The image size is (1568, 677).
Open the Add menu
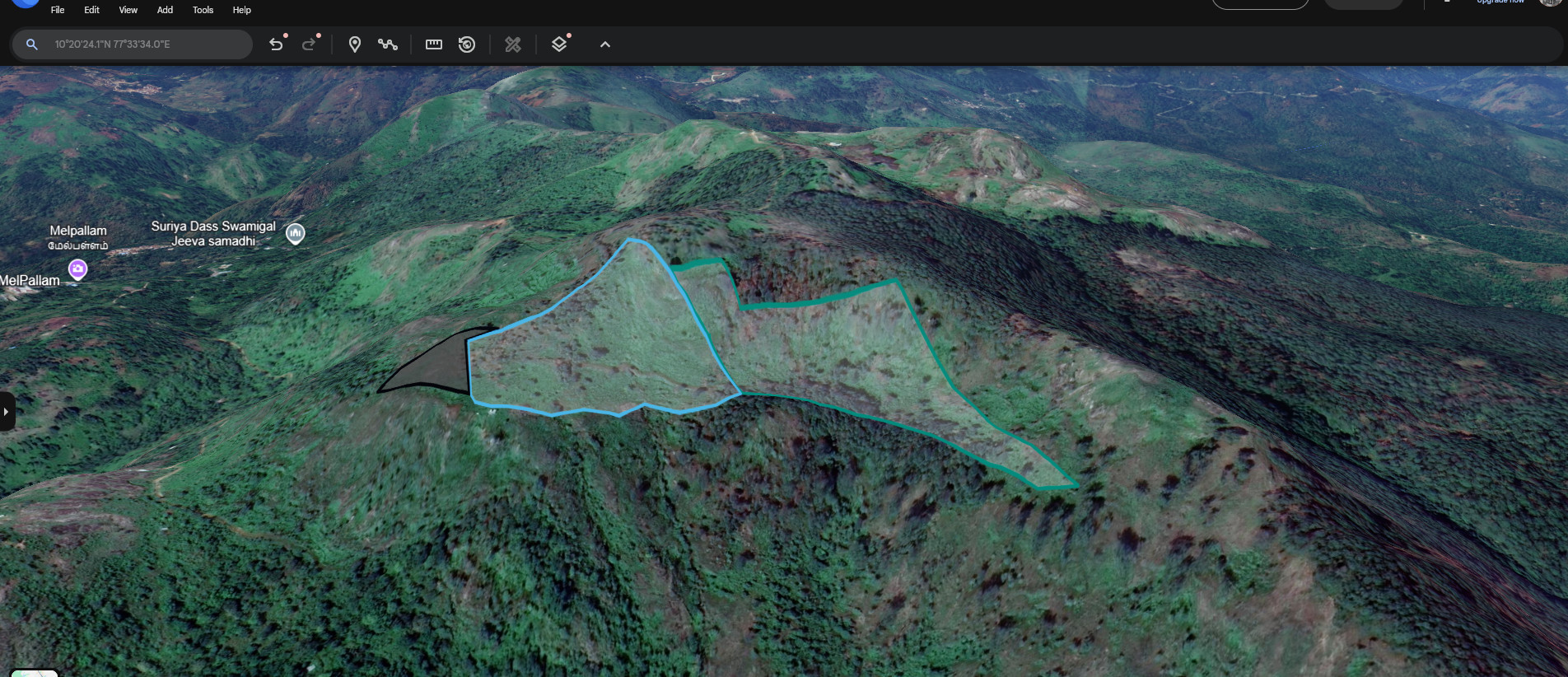165,10
